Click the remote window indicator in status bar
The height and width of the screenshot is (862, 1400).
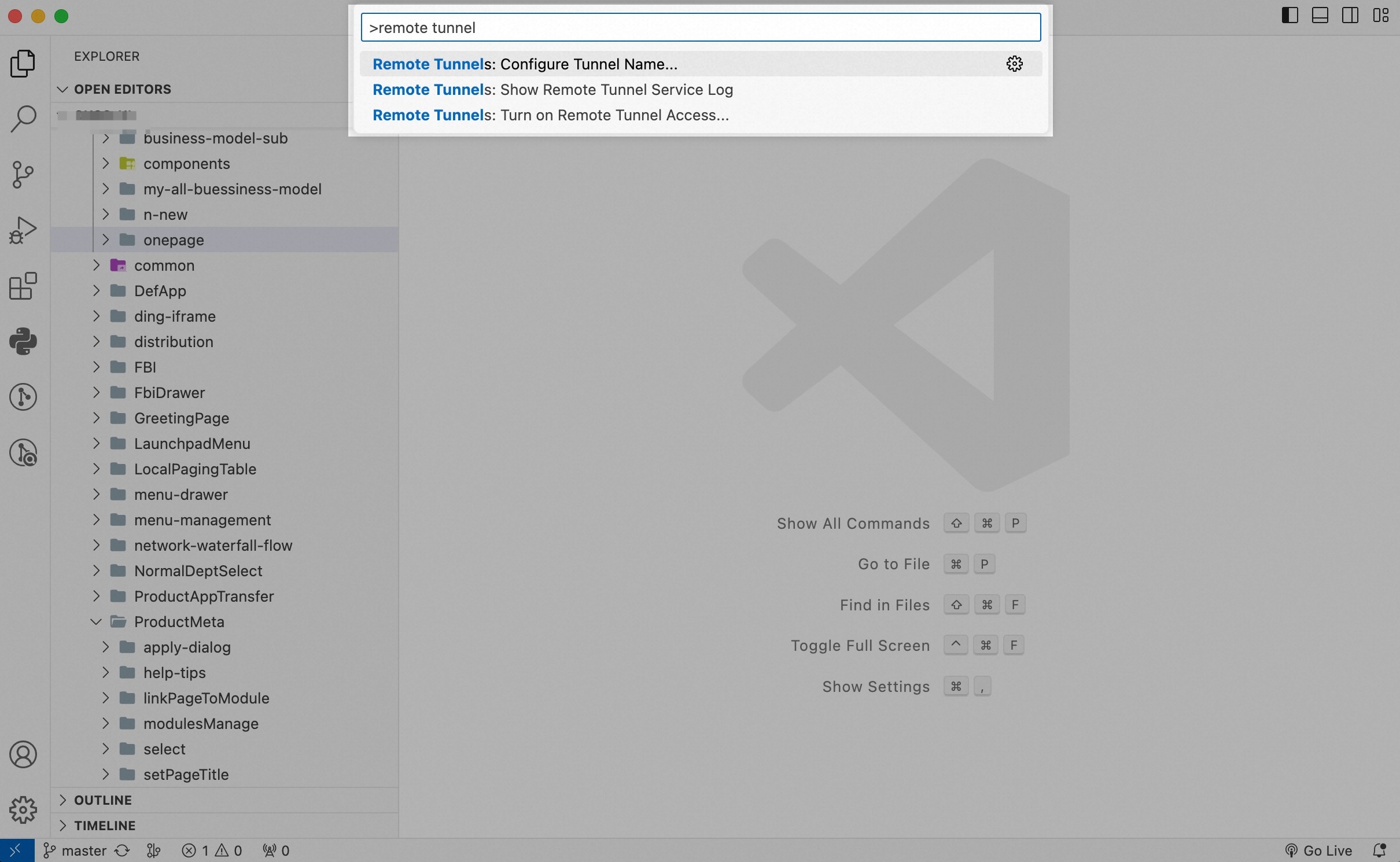(x=17, y=850)
